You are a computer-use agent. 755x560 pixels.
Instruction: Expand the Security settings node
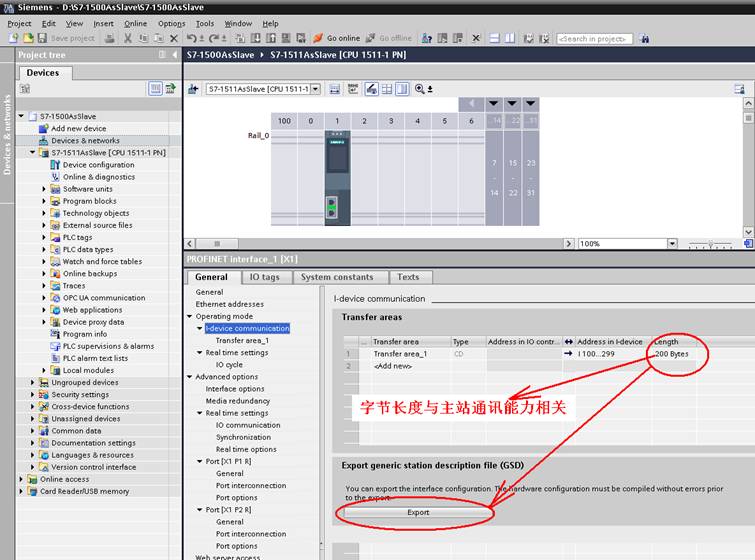pyautogui.click(x=32, y=394)
